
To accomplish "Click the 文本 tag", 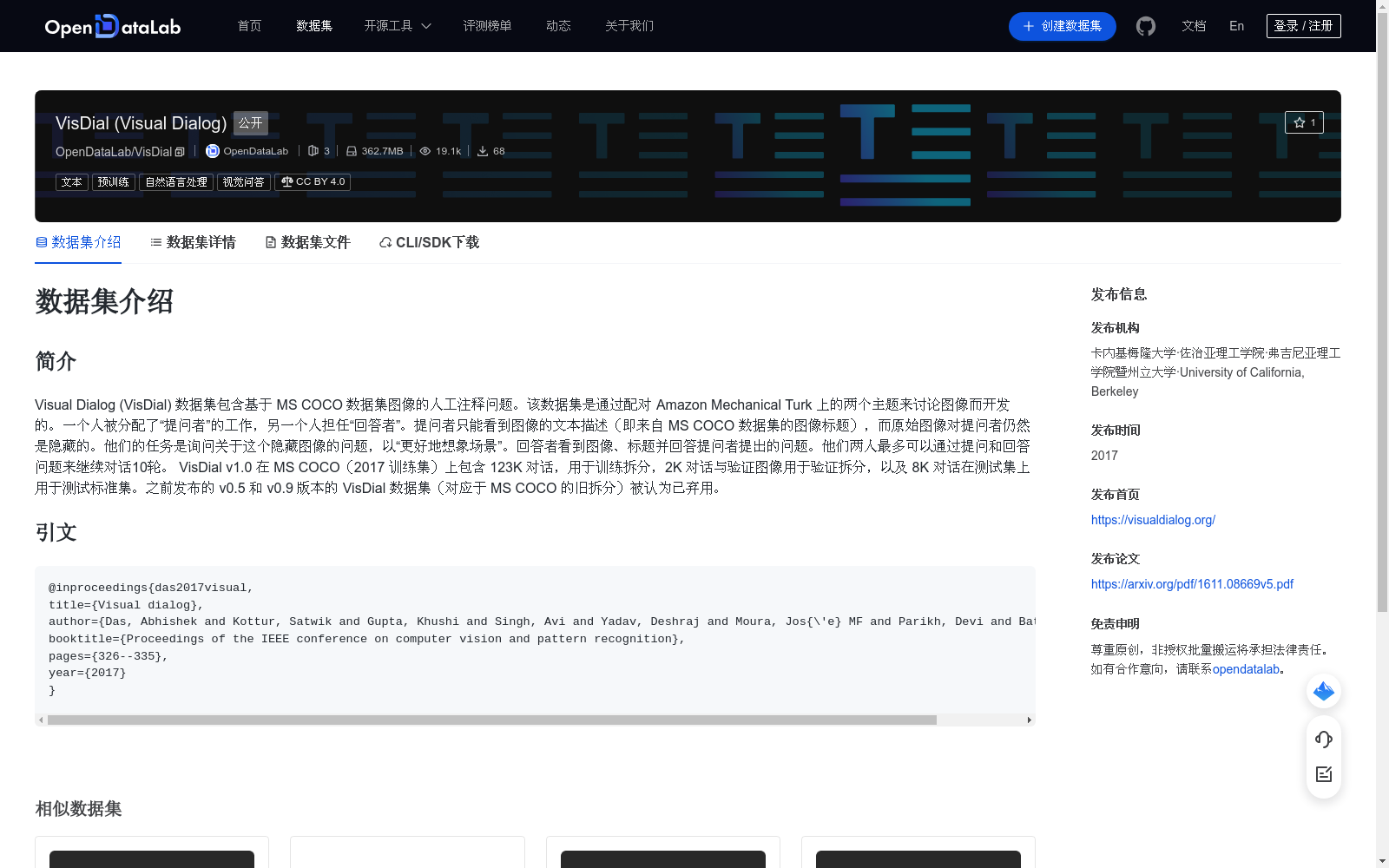I will click(x=72, y=182).
